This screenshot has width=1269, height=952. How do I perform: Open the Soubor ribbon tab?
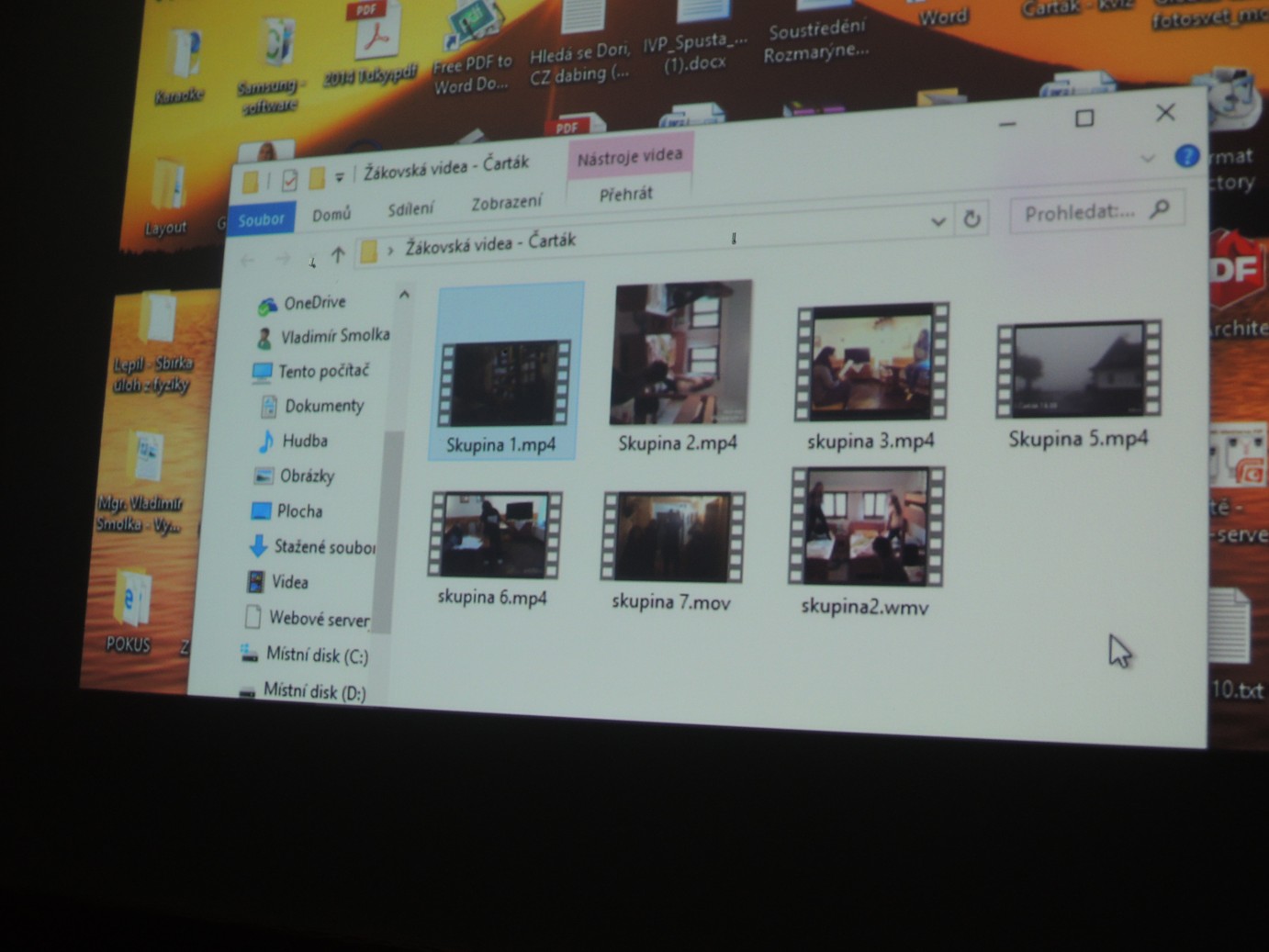pos(261,220)
